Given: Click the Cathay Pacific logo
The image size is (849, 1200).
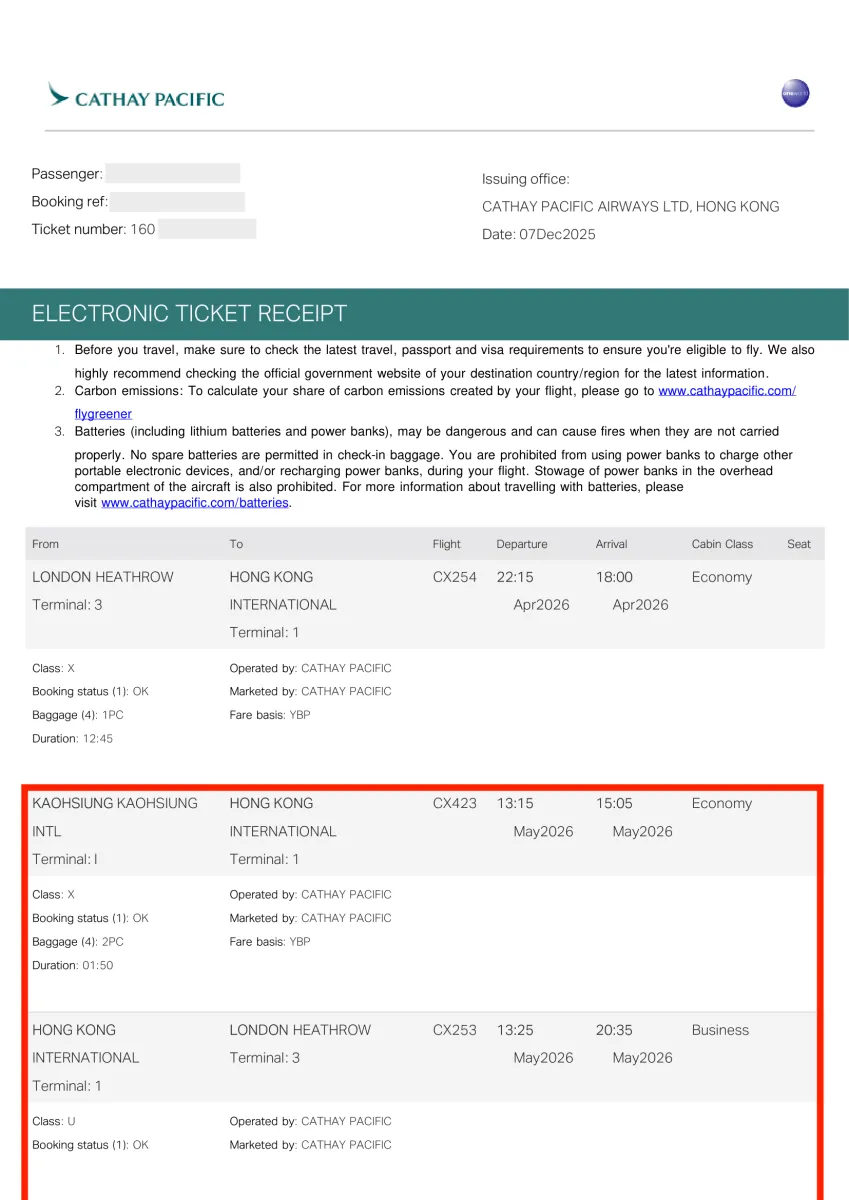Looking at the screenshot, I should point(136,96).
